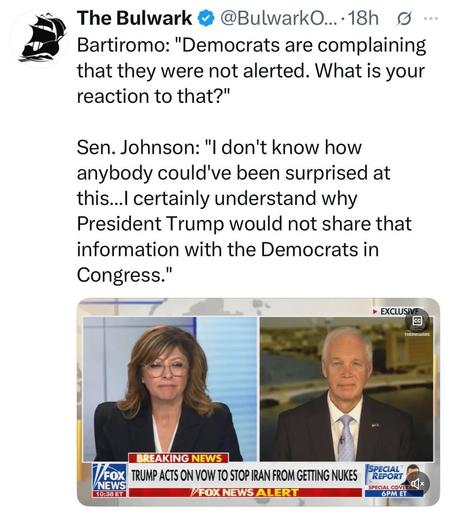Click the 6PM ET blue tag
This screenshot has height=512, width=450.
click(394, 493)
